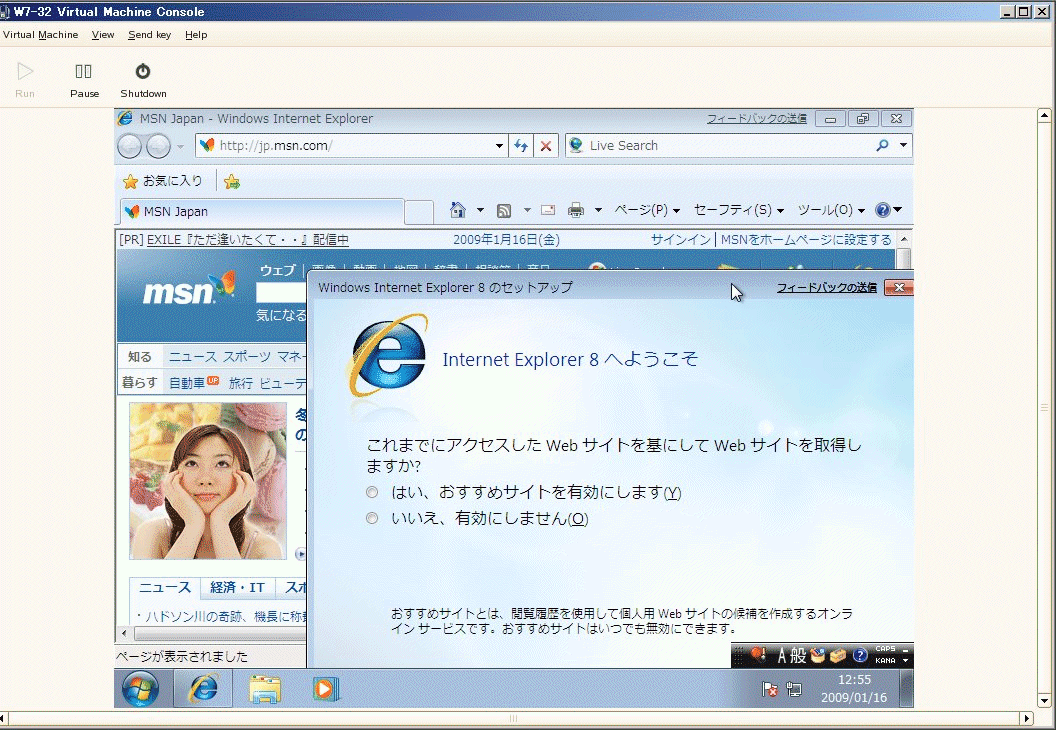Select はい、おすすめサイトを有効にします radio option
This screenshot has width=1056, height=730.
[x=372, y=492]
